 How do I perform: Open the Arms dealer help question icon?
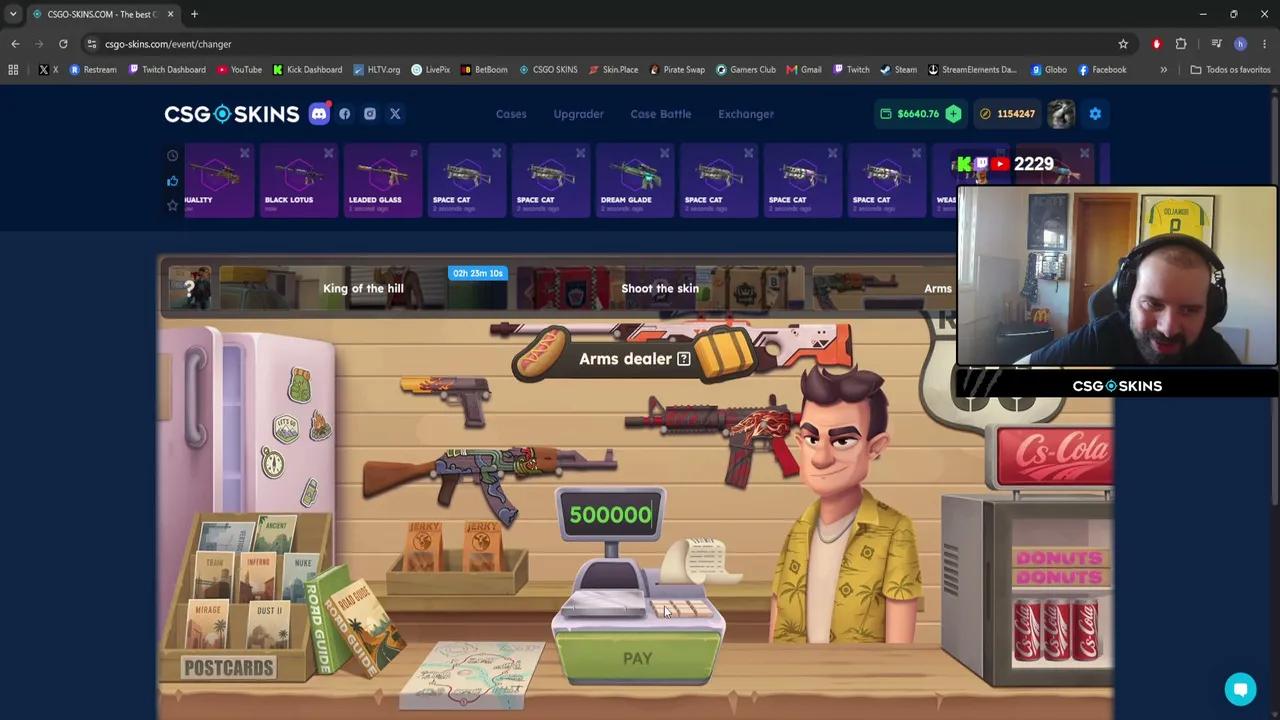684,359
